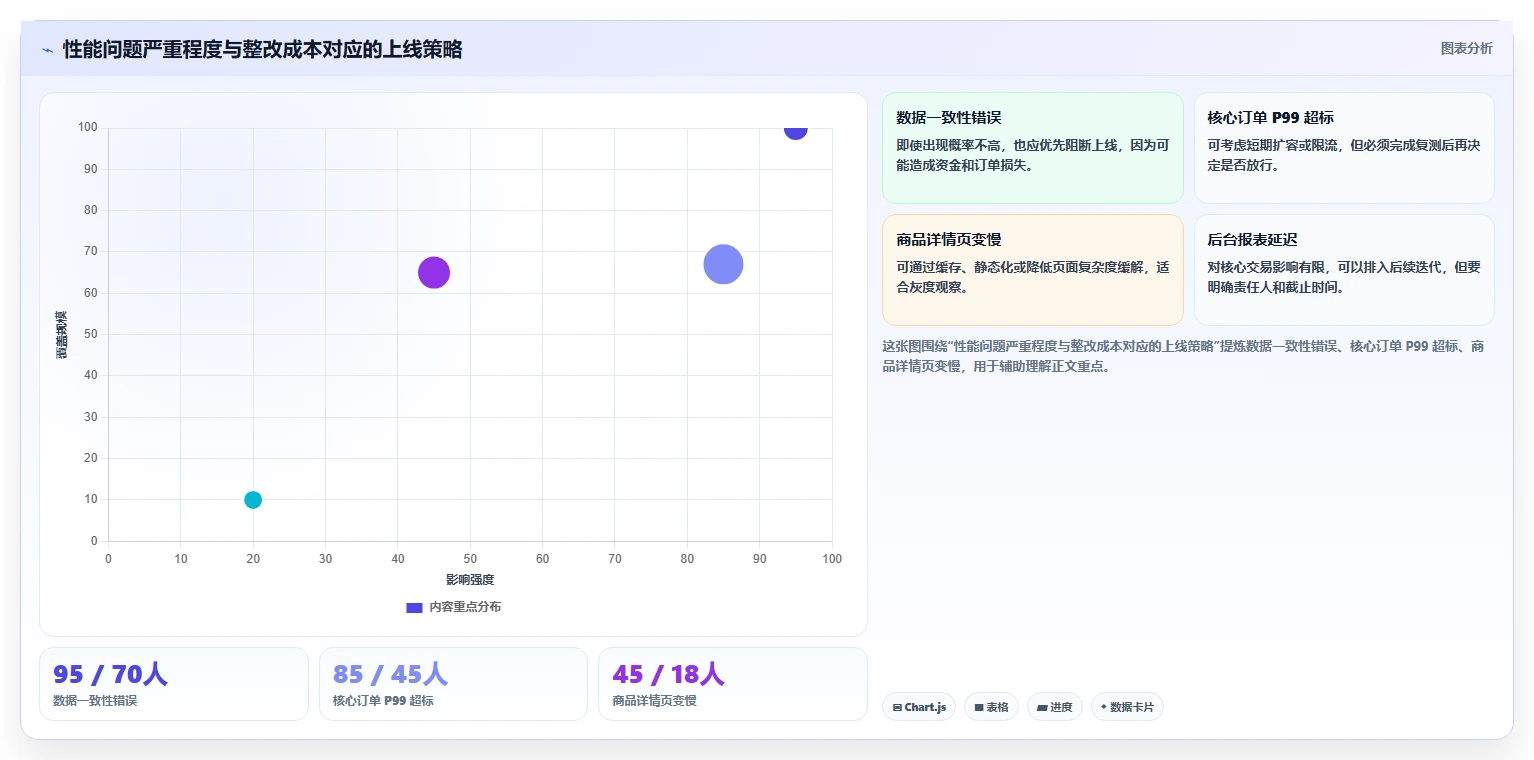Select the large light-blue bubble at impact 85
Image resolution: width=1534 pixels, height=760 pixels.
[x=723, y=264]
